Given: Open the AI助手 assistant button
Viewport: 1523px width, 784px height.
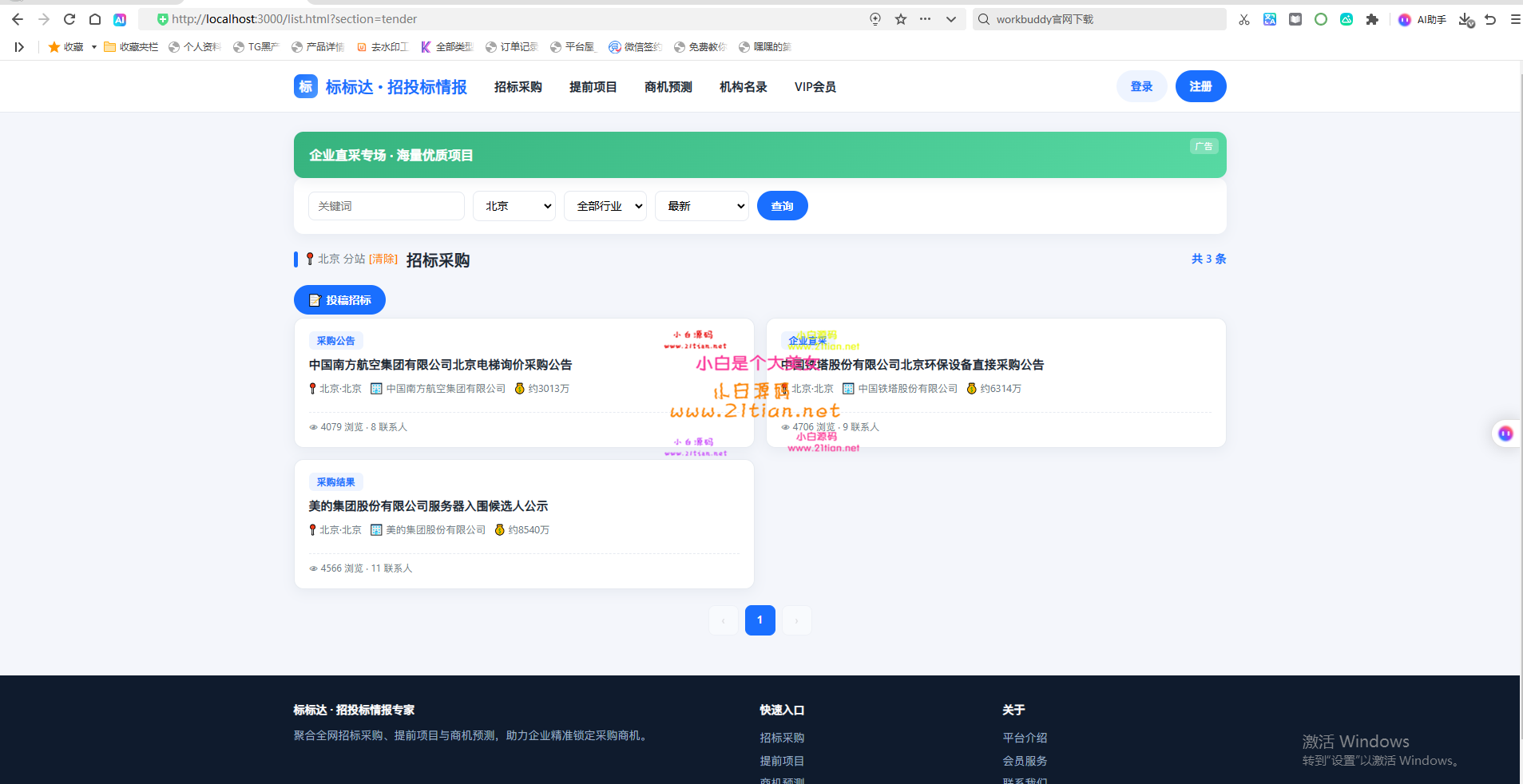Looking at the screenshot, I should click(x=1422, y=19).
